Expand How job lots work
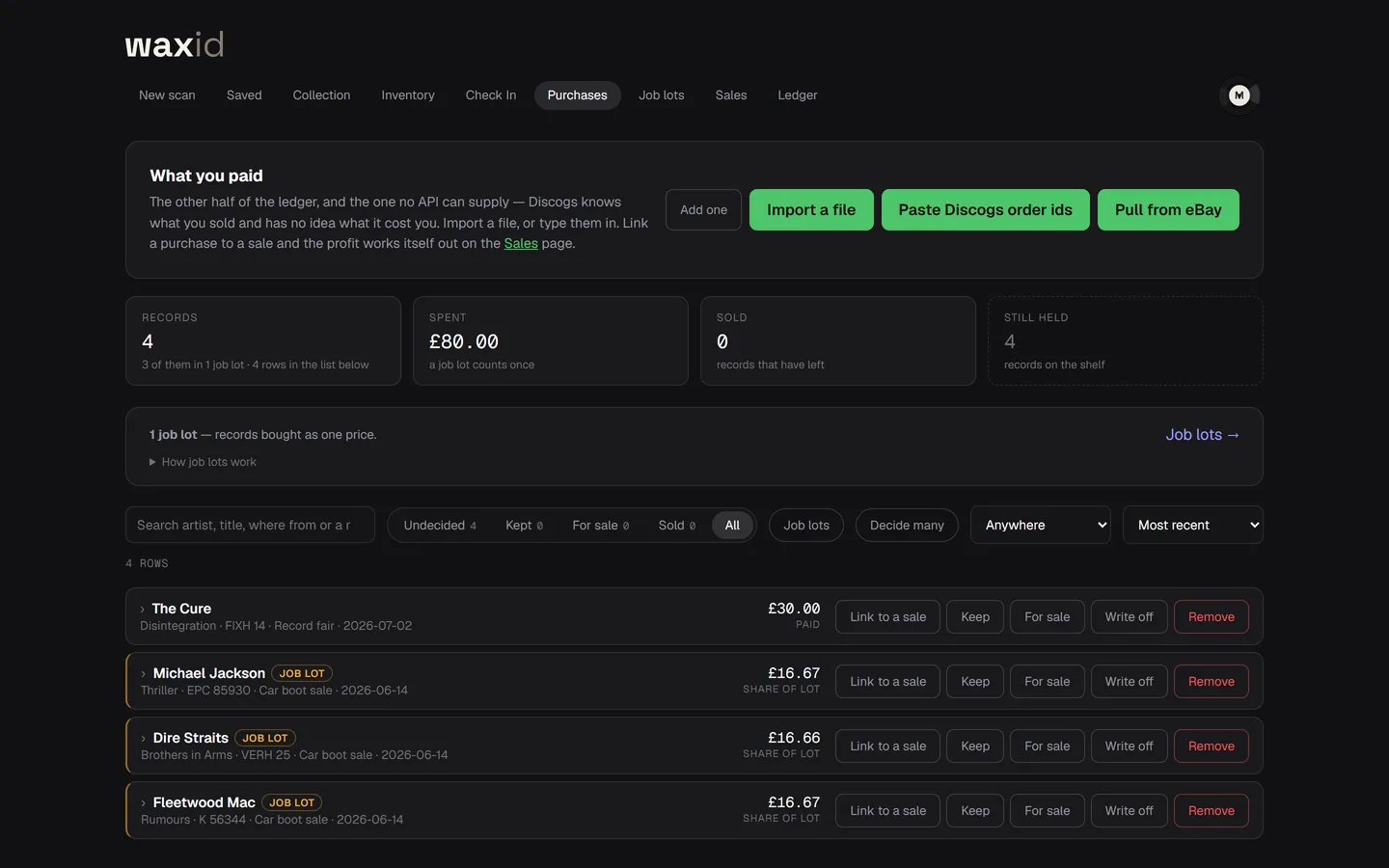Image resolution: width=1389 pixels, height=868 pixels. click(x=203, y=462)
